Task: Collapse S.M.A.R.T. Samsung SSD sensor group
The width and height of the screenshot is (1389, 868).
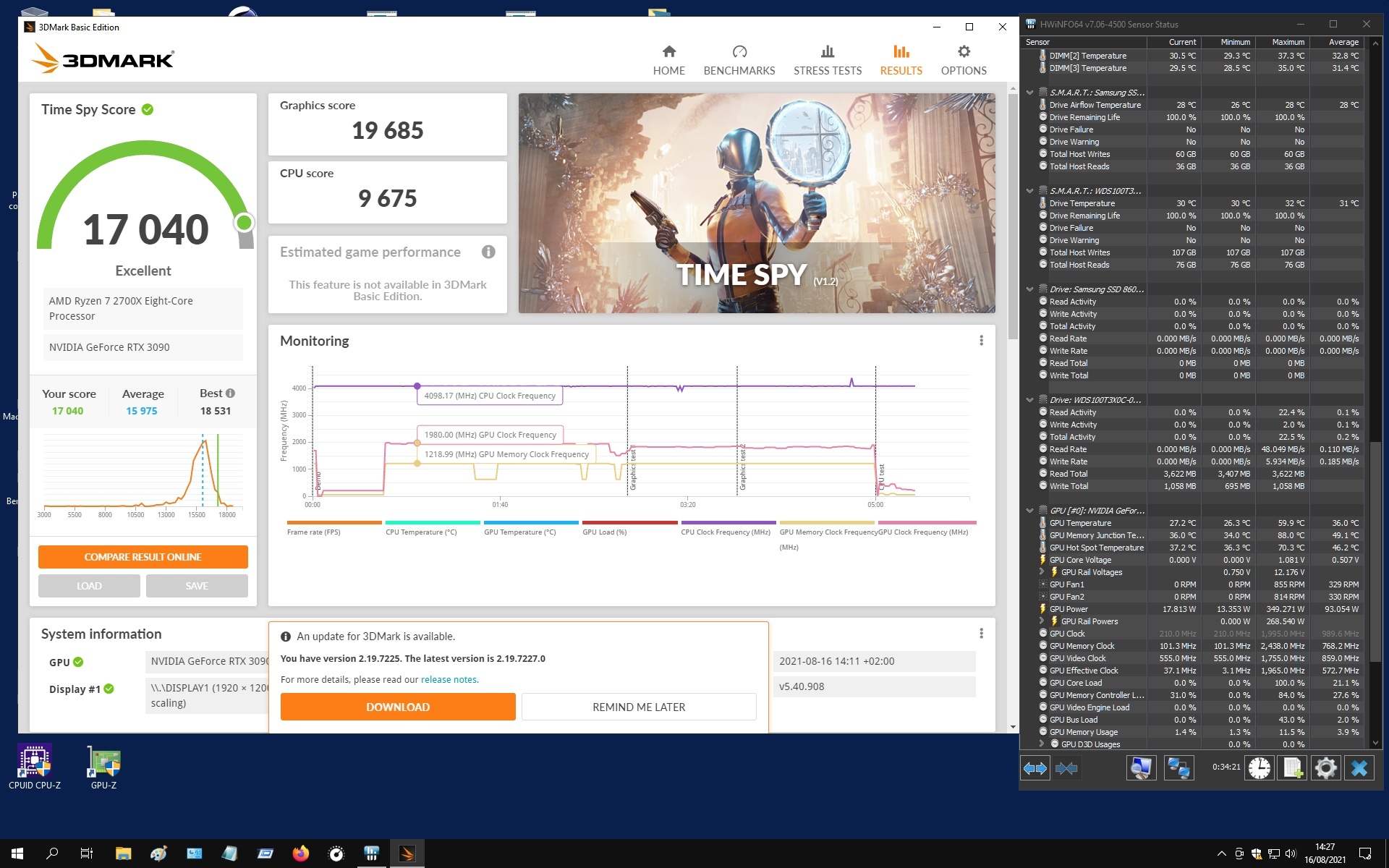Action: [x=1029, y=93]
